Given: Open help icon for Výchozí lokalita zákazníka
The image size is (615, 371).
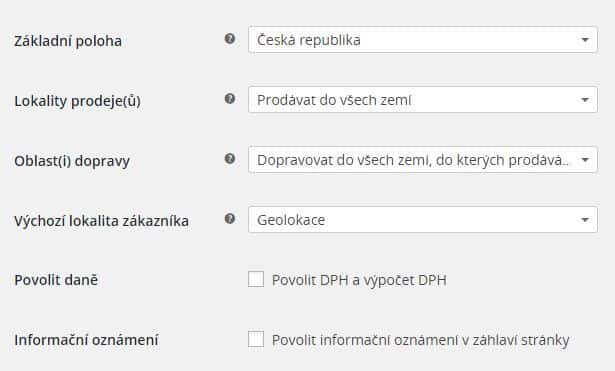Looking at the screenshot, I should click(230, 218).
